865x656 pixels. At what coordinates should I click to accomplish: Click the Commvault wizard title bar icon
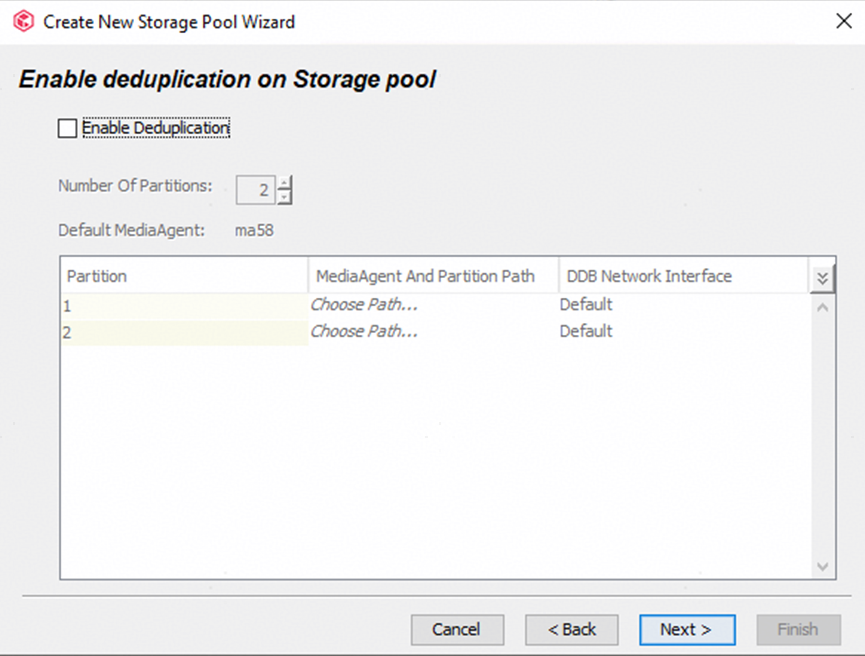click(23, 21)
